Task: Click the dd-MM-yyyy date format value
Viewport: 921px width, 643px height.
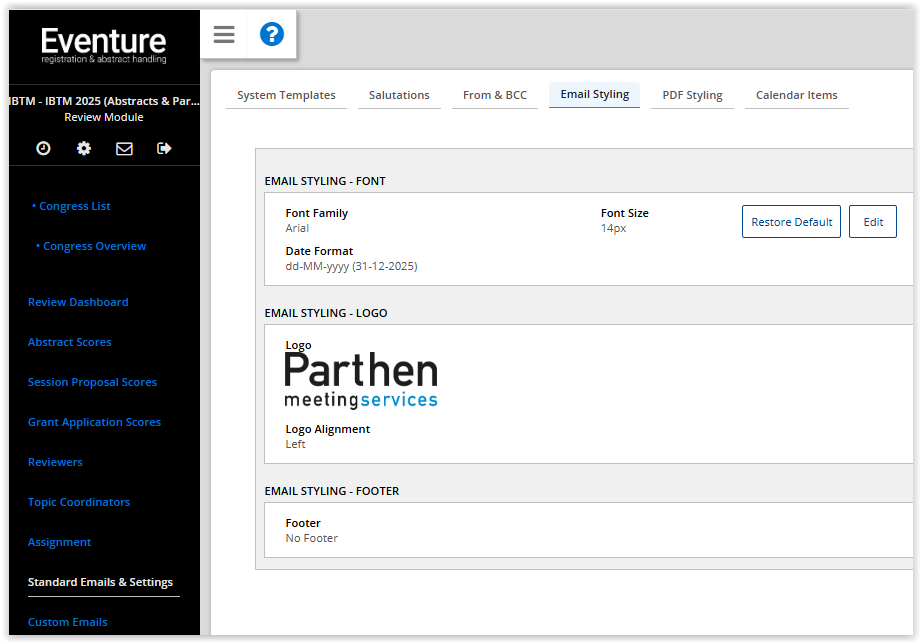Action: coord(351,266)
